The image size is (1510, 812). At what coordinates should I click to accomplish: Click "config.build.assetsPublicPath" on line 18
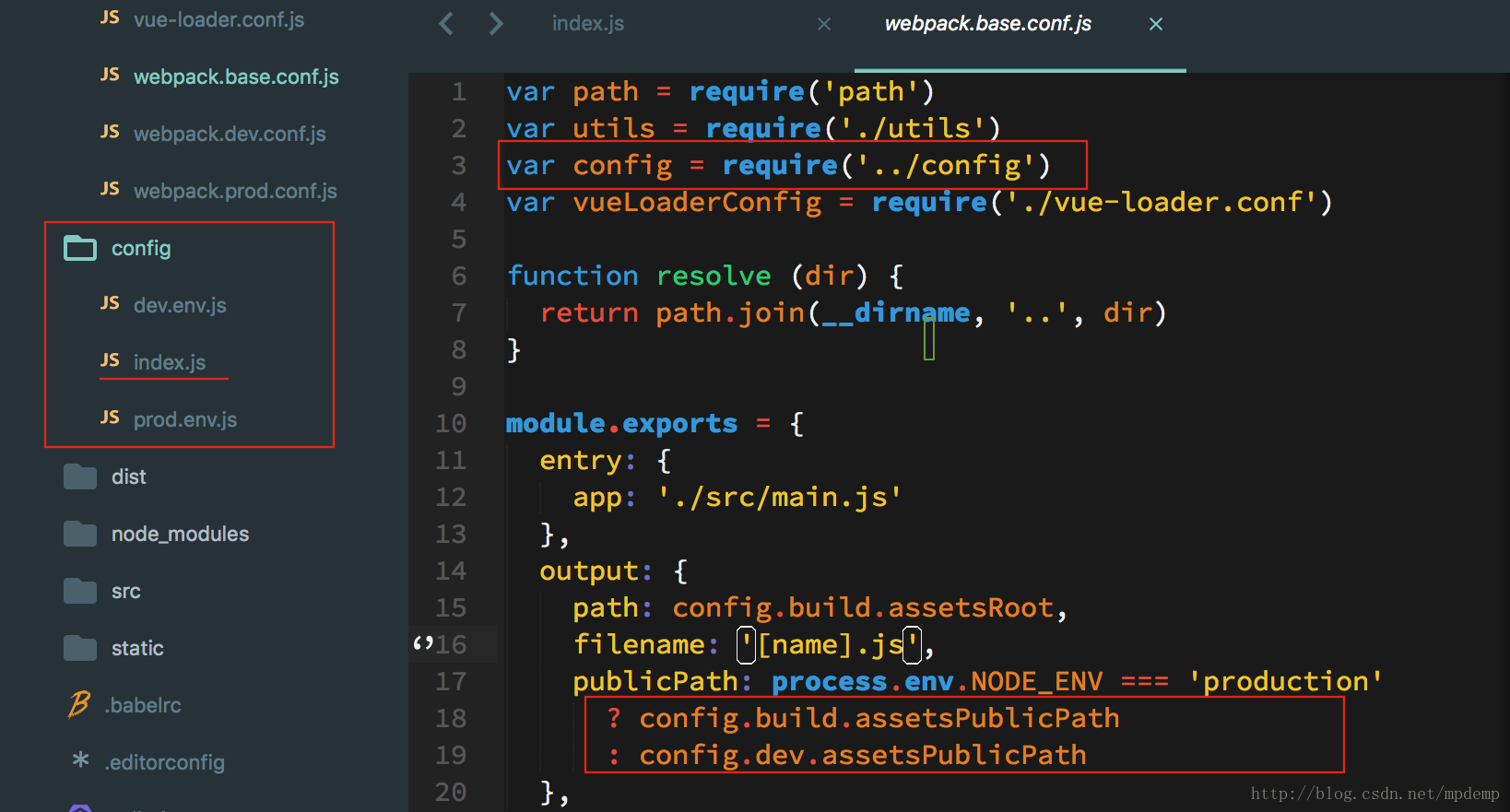click(x=879, y=719)
